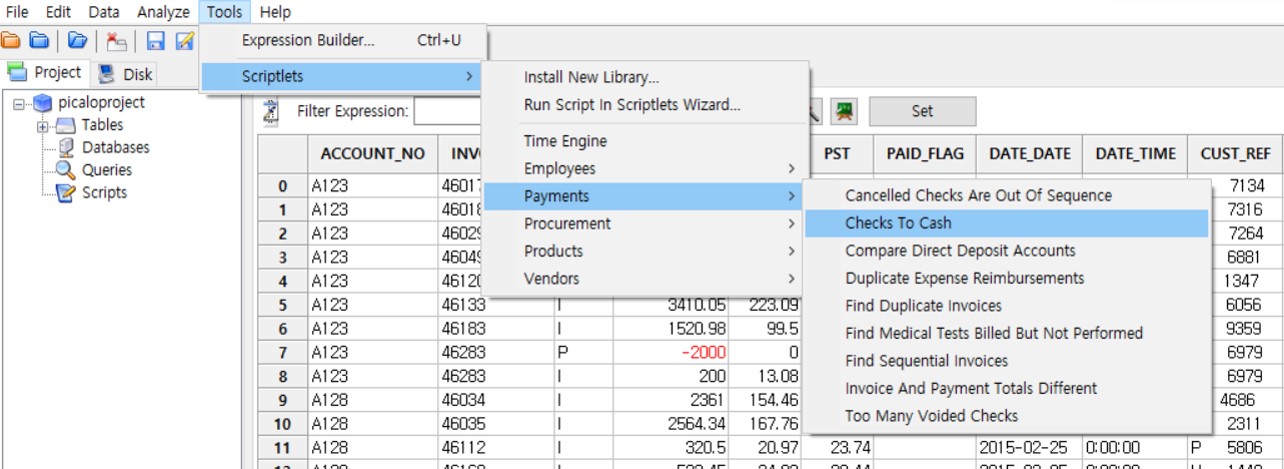Click the first orange folder toolbar icon
The width and height of the screenshot is (1284, 469).
point(10,41)
